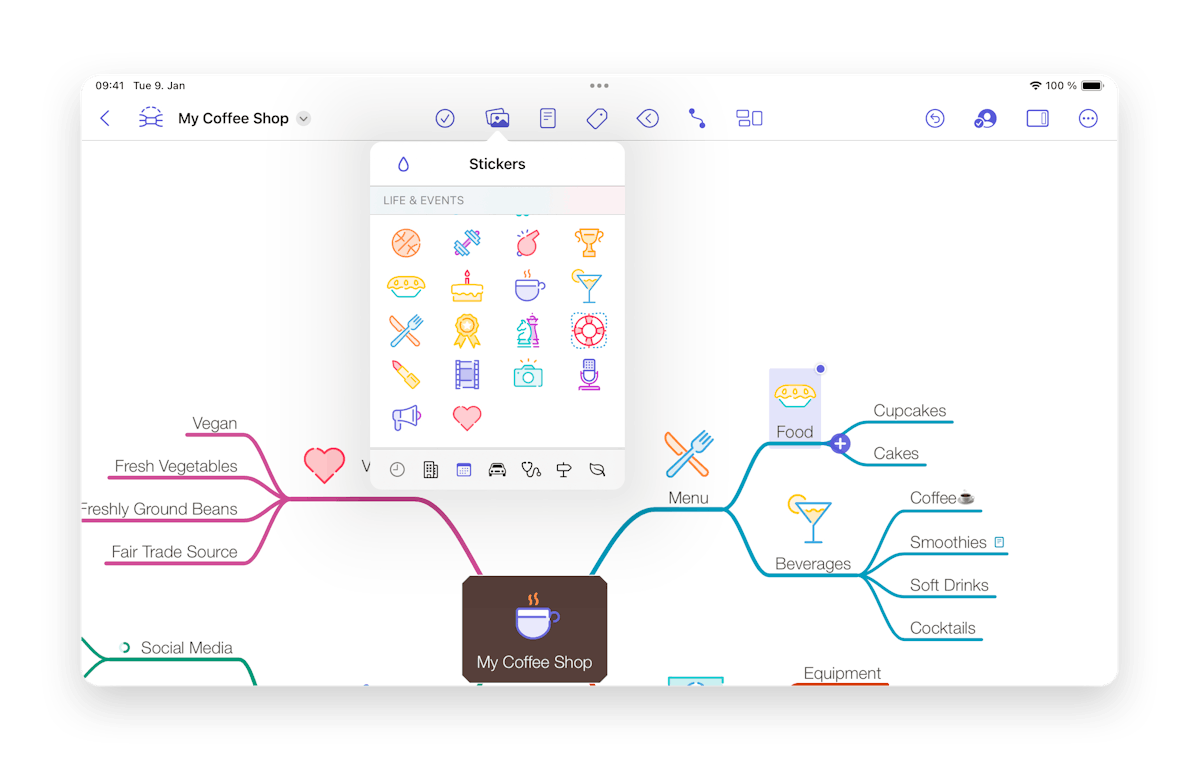This screenshot has width=1200, height=761.
Task: Open the Tags panel
Action: point(597,118)
